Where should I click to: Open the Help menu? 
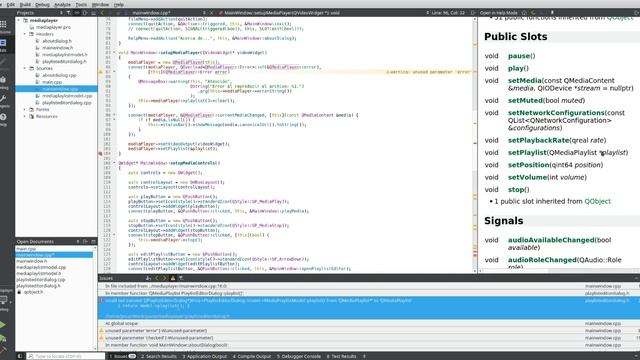119,4
